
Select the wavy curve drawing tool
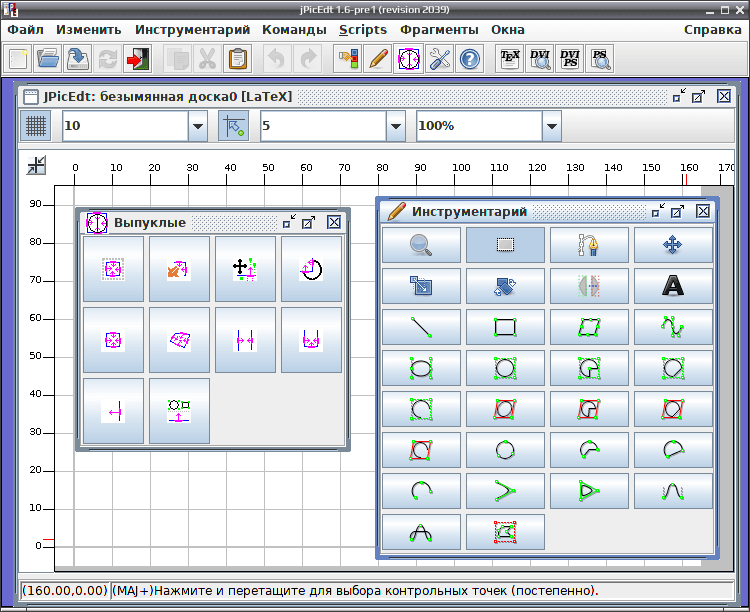tap(673, 327)
